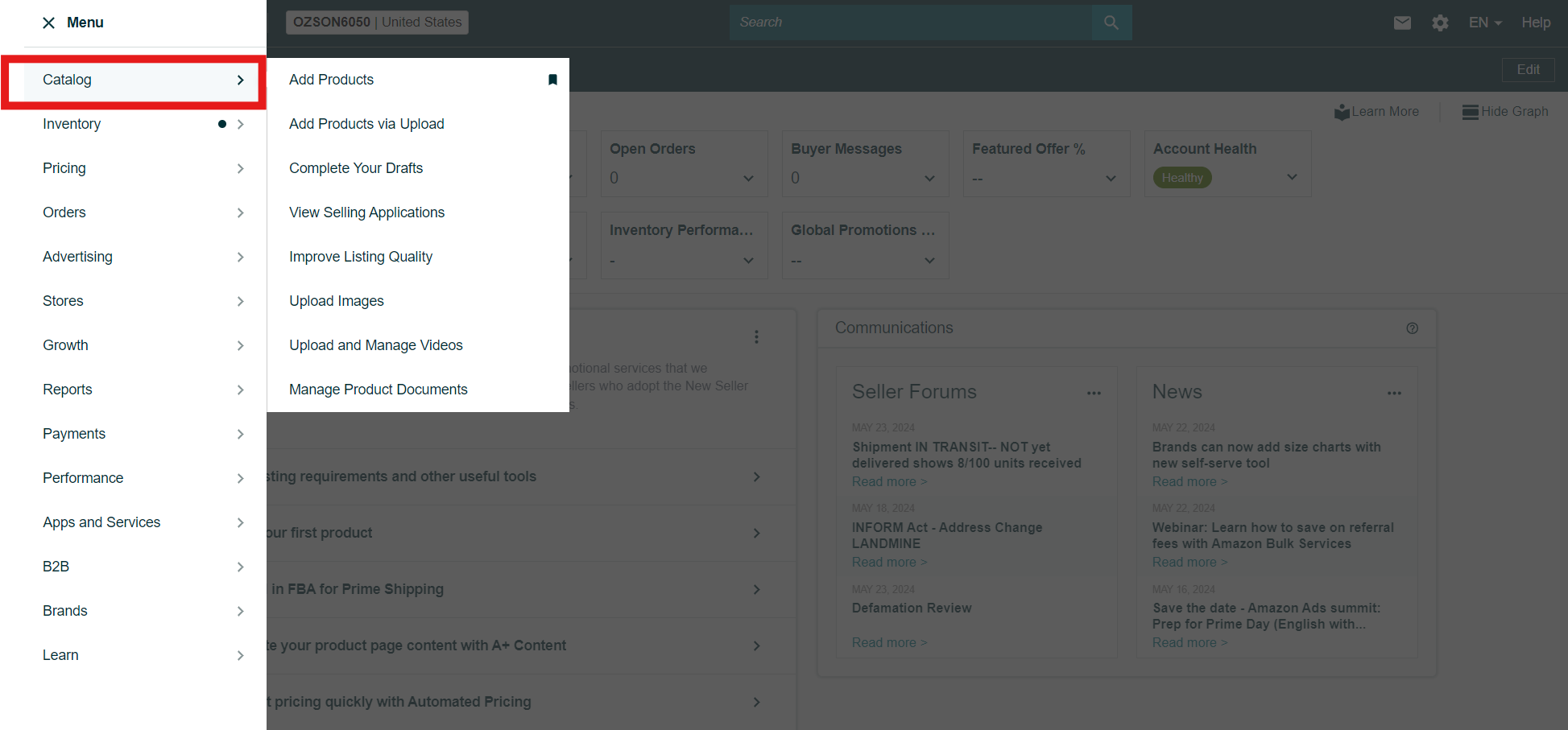The image size is (1568, 730).
Task: Expand the Open Orders dropdown
Action: [x=748, y=178]
